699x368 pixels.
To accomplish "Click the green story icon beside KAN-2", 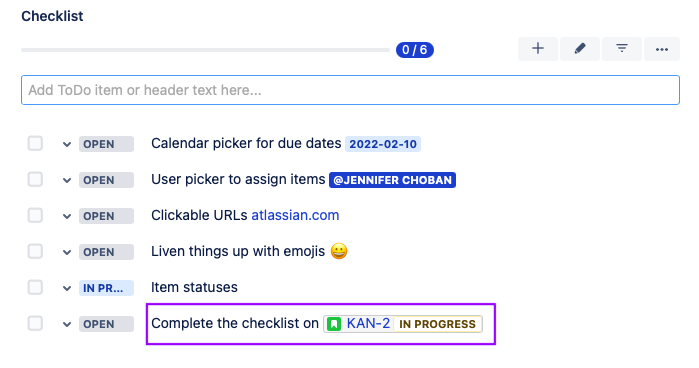I will pos(334,324).
